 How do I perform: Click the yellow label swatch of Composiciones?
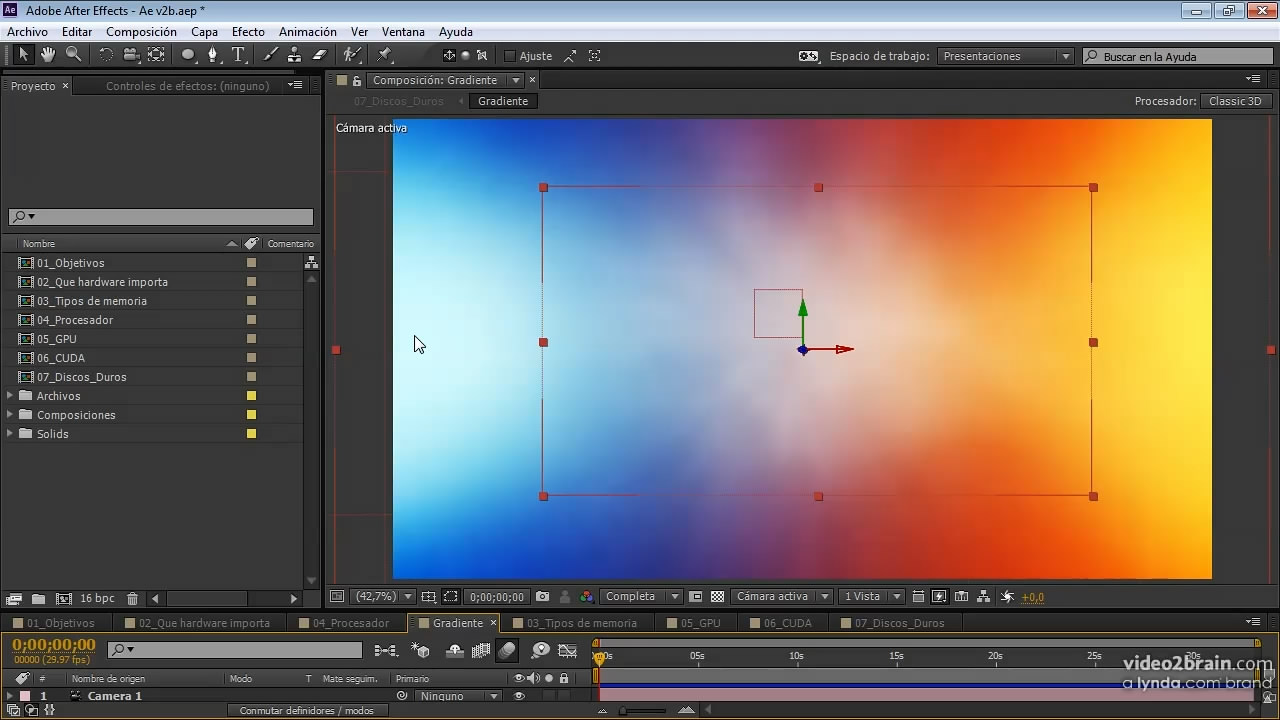click(x=251, y=415)
